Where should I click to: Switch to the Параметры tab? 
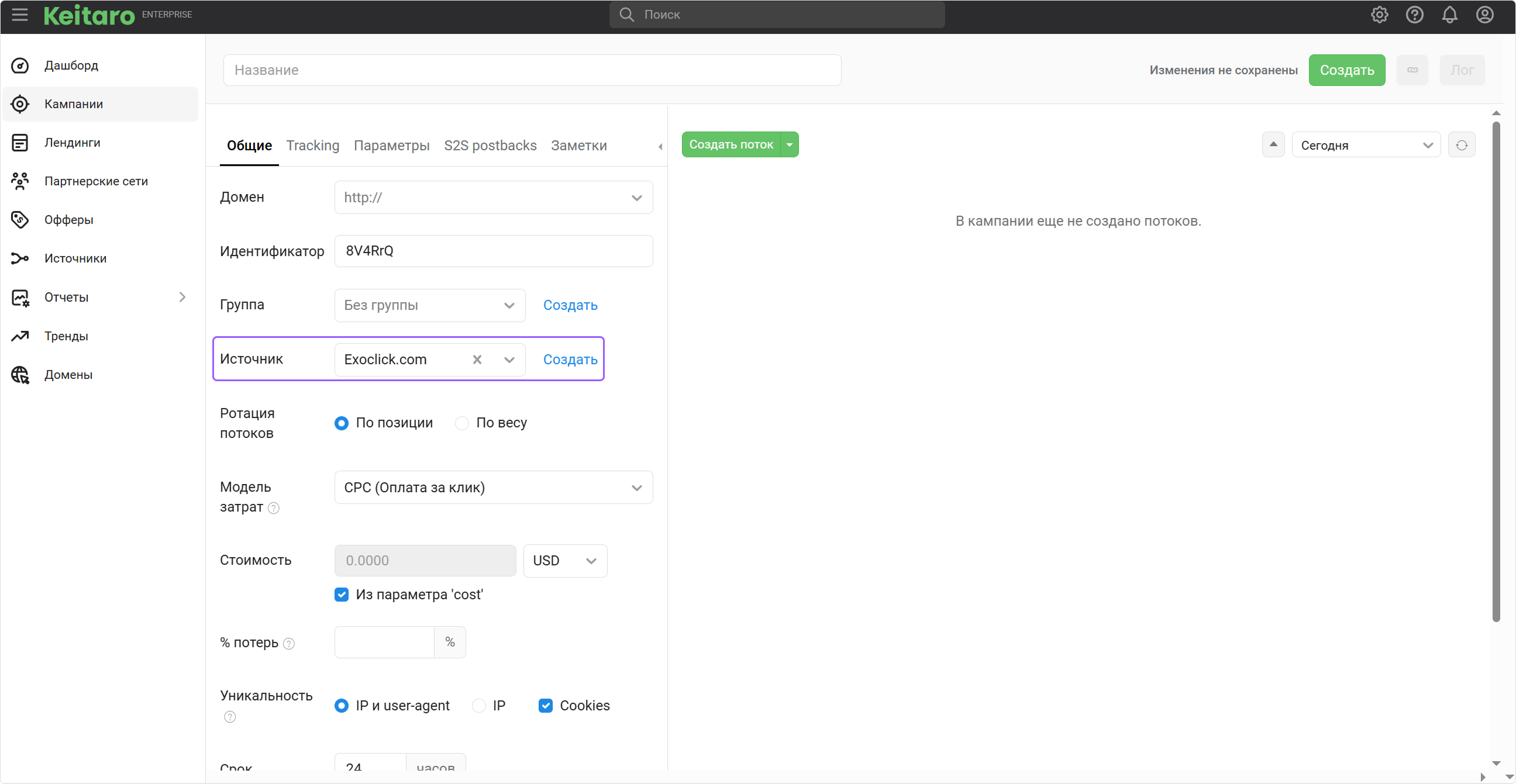click(x=391, y=145)
